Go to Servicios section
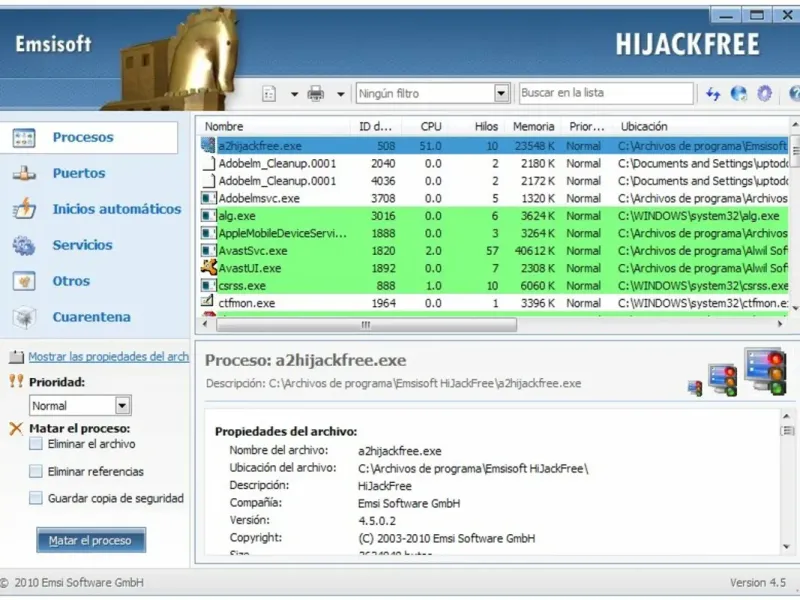The width and height of the screenshot is (800, 600). [x=82, y=245]
